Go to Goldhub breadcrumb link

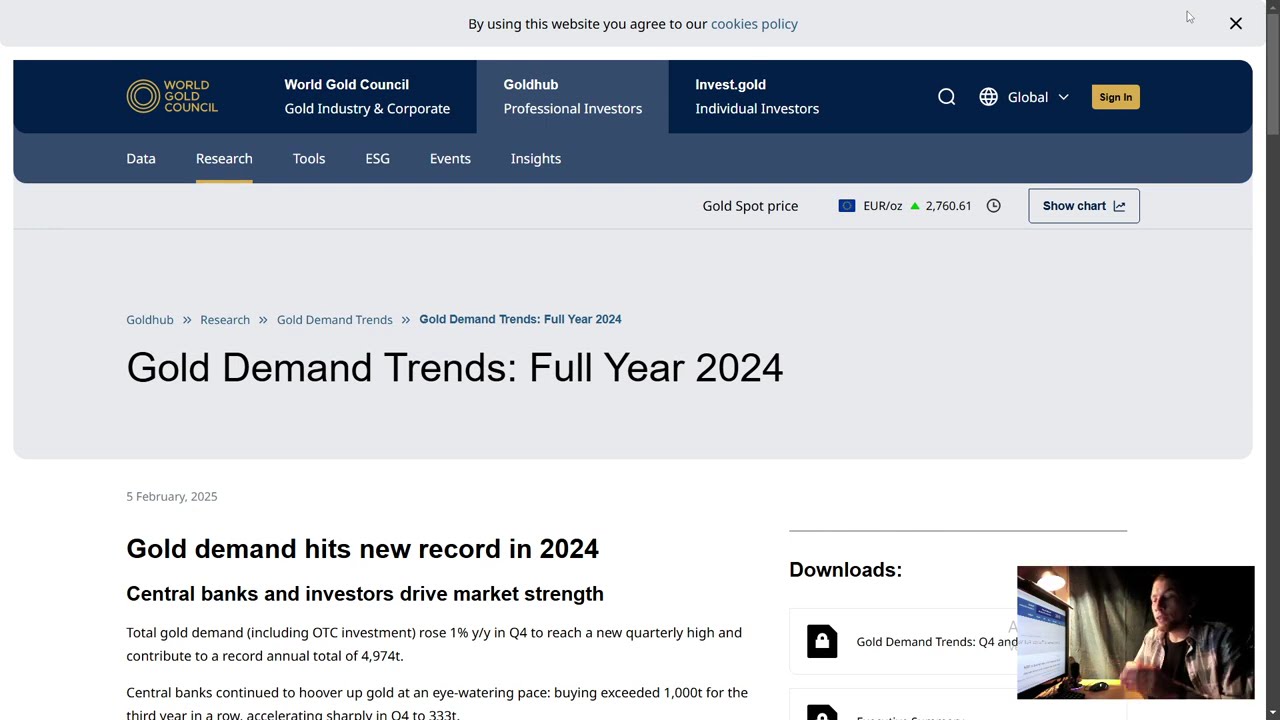[150, 319]
